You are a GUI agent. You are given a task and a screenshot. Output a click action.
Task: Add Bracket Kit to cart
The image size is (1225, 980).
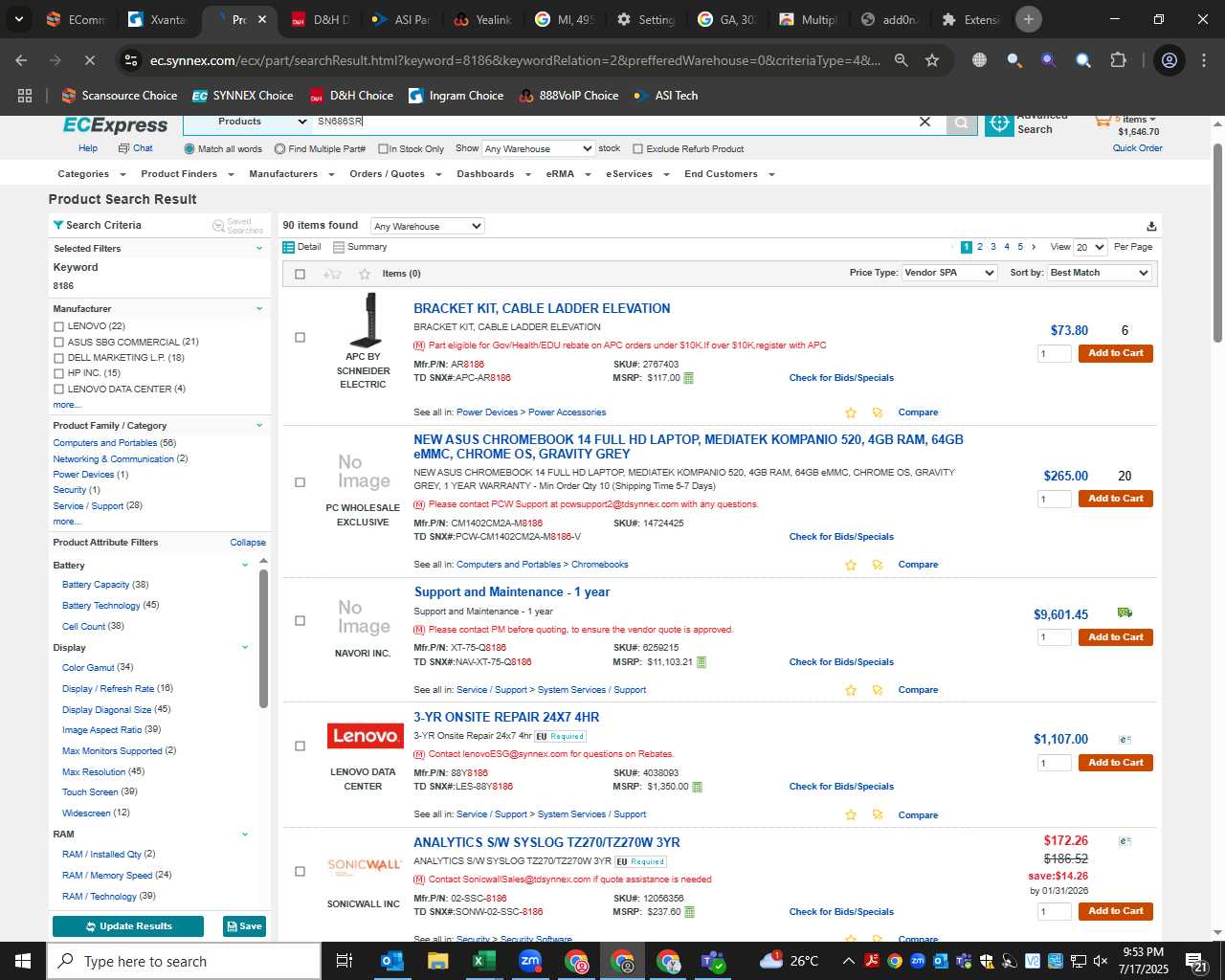(1115, 353)
